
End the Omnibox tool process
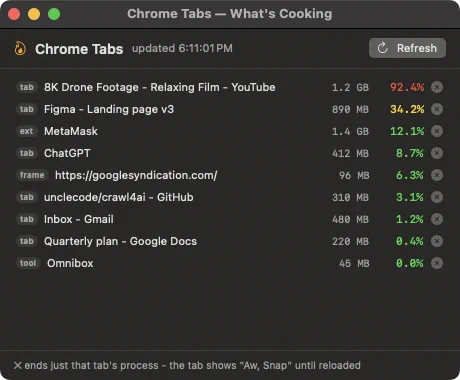tap(437, 263)
